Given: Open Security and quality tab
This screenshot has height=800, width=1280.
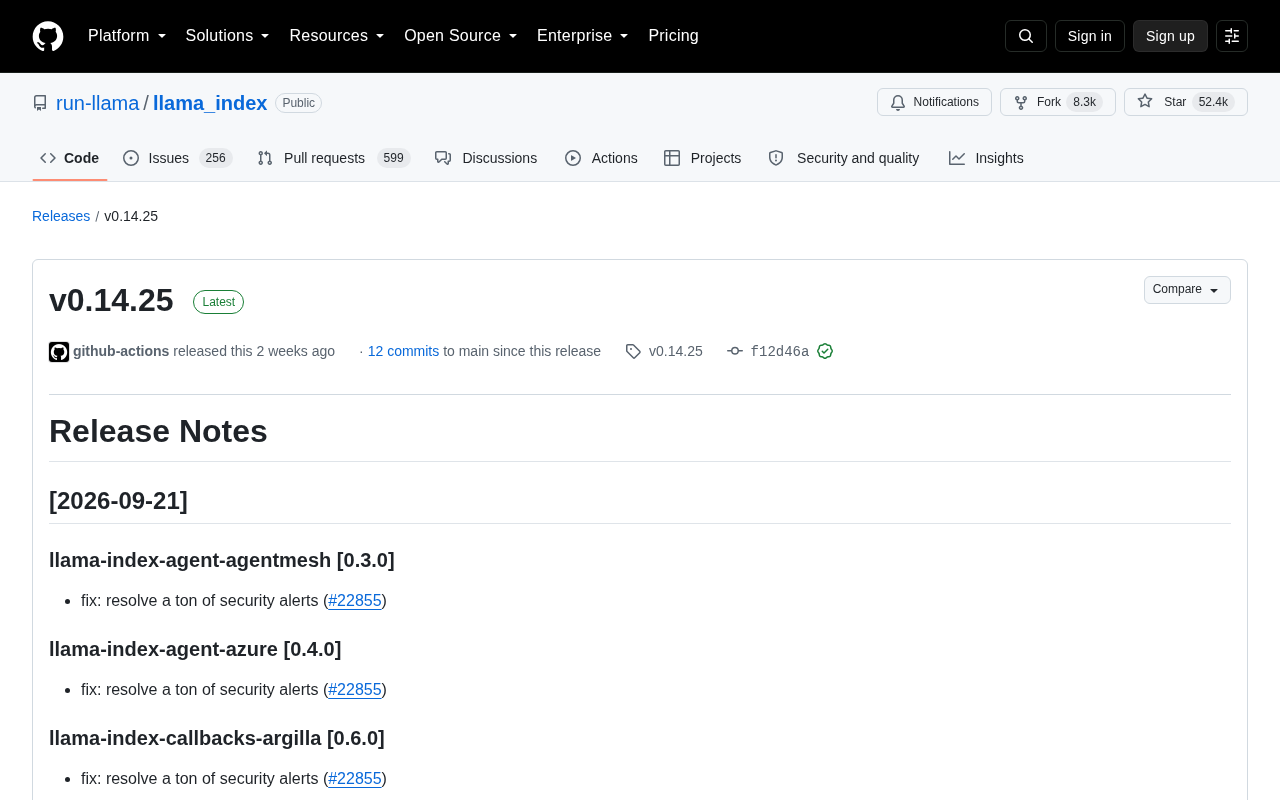Looking at the screenshot, I should click(844, 158).
